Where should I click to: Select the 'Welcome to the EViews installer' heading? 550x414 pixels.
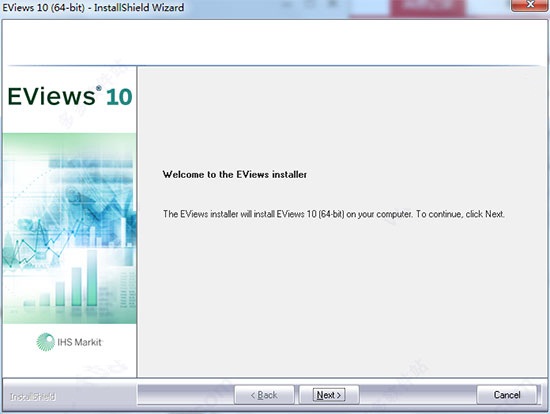(235, 174)
